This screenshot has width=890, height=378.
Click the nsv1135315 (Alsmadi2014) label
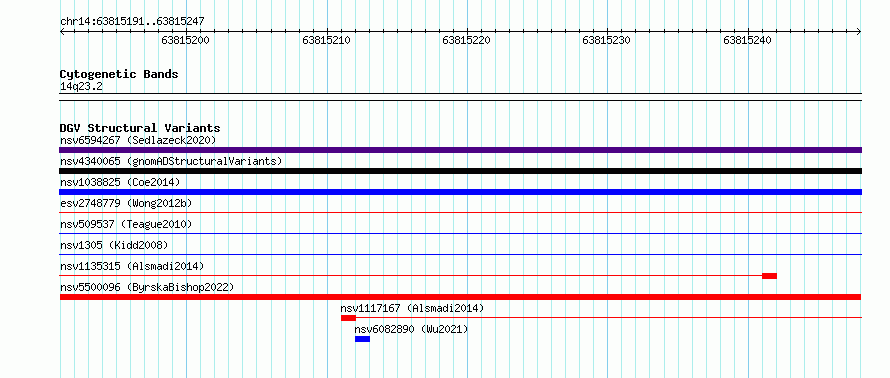(x=132, y=266)
